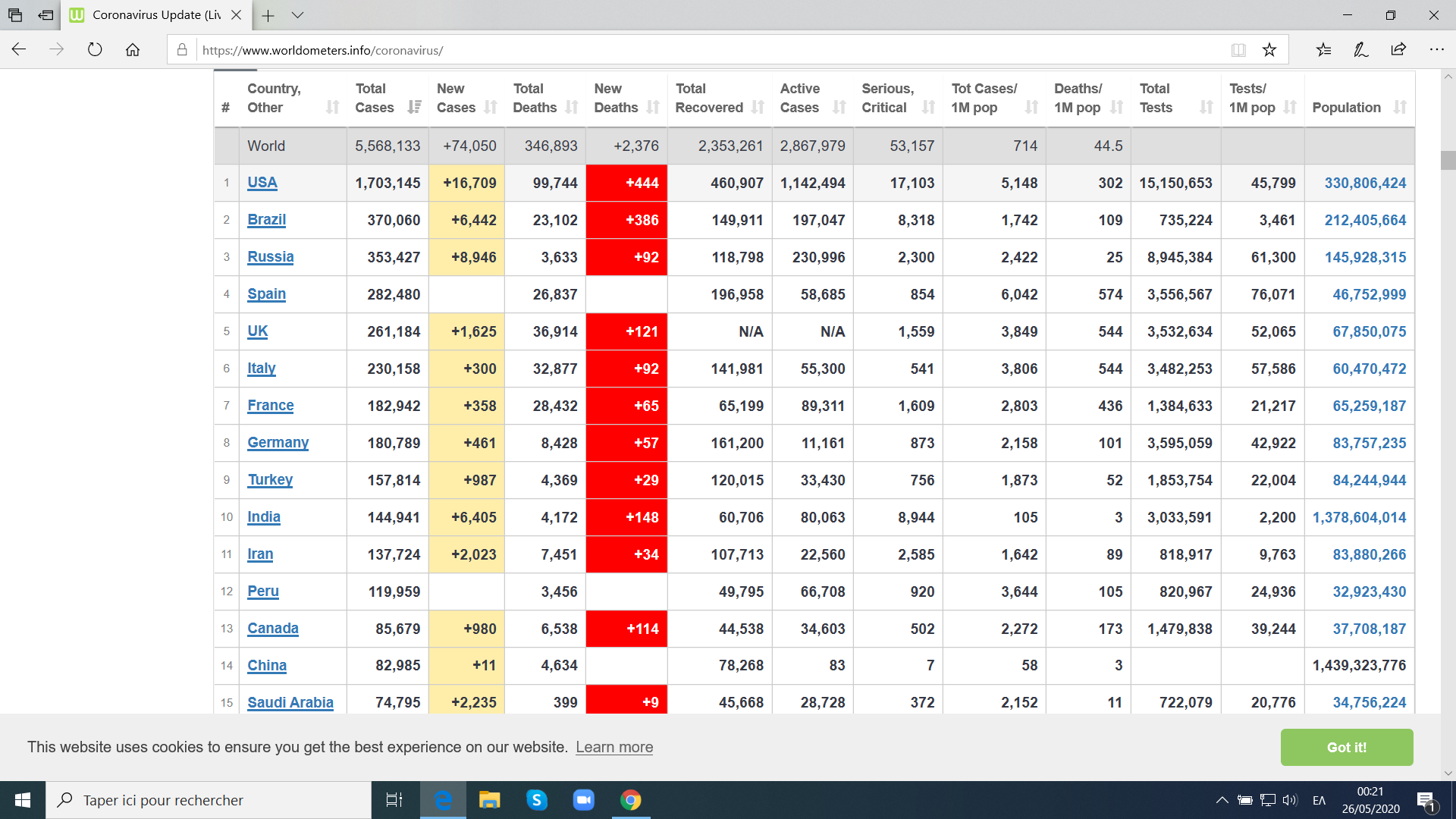This screenshot has width=1456, height=819.
Task: Go back to the previous page
Action: coord(19,50)
